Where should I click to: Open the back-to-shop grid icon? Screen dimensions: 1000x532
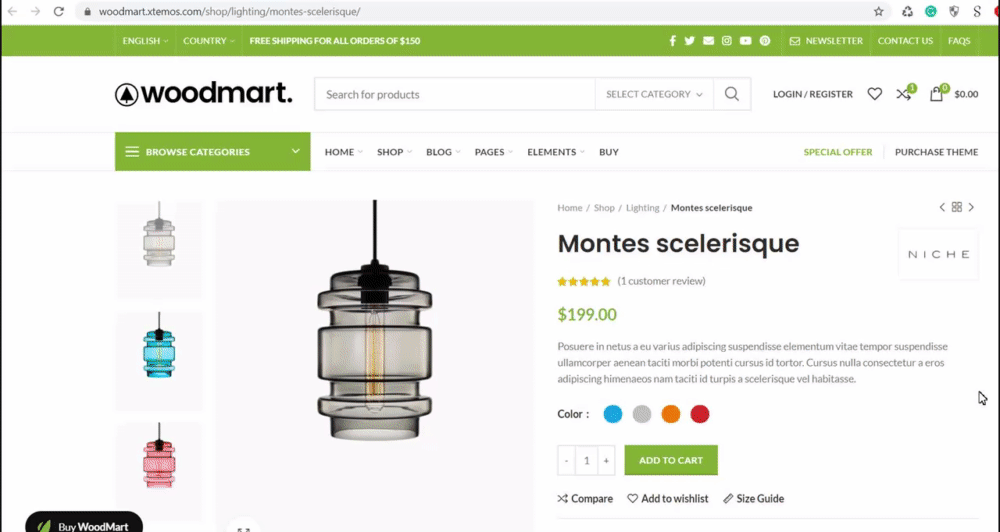coord(957,207)
